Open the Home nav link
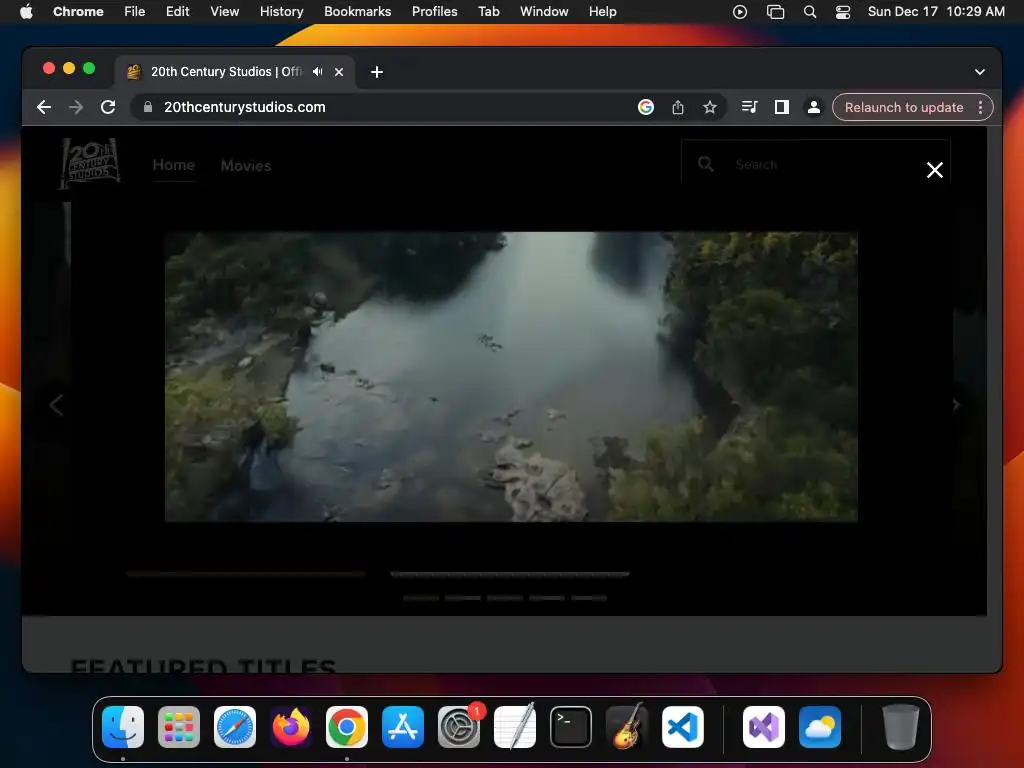1024x768 pixels. pos(174,165)
